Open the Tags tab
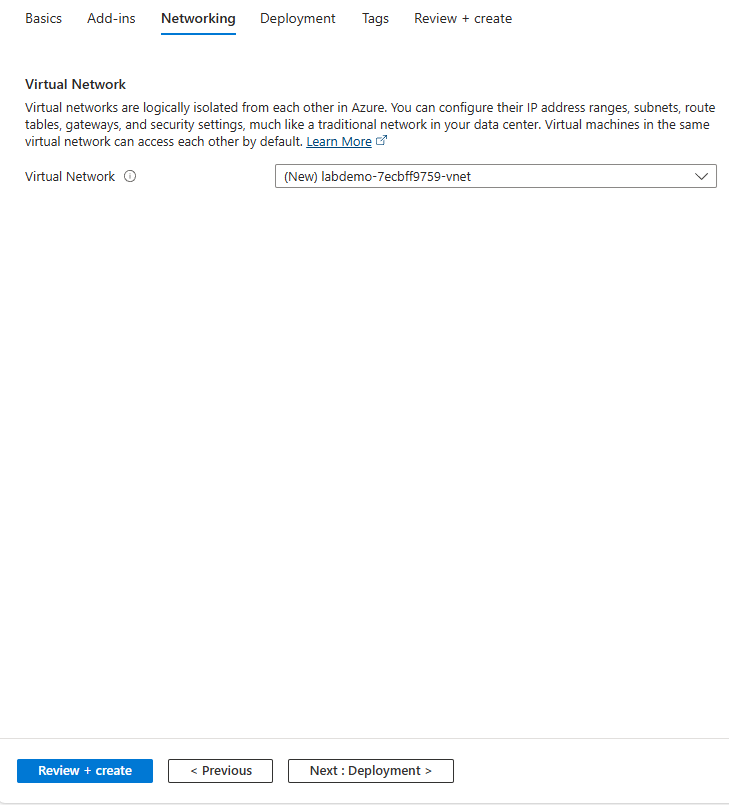Screen dimensions: 729x805 point(375,18)
